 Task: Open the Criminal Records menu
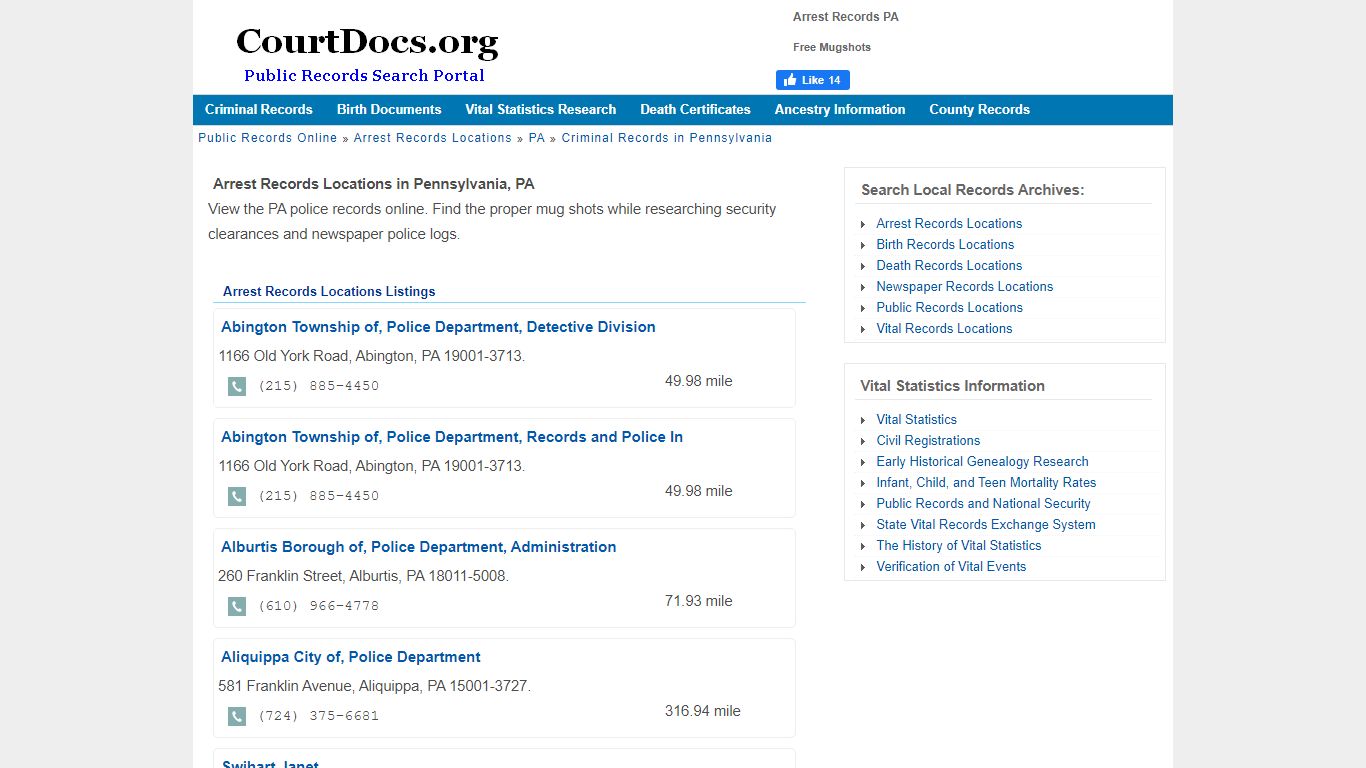click(259, 110)
